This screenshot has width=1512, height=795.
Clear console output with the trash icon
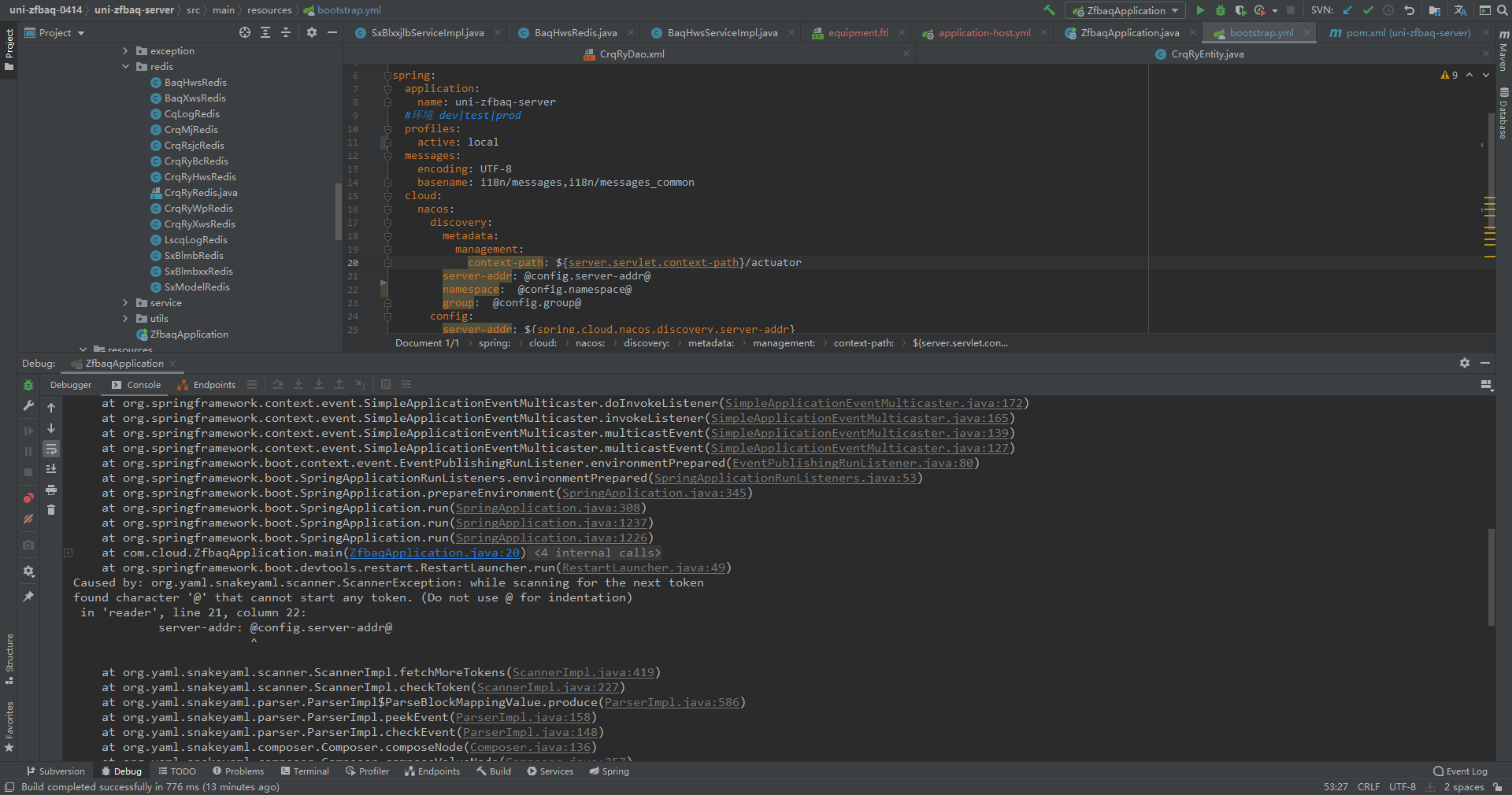pos(51,510)
